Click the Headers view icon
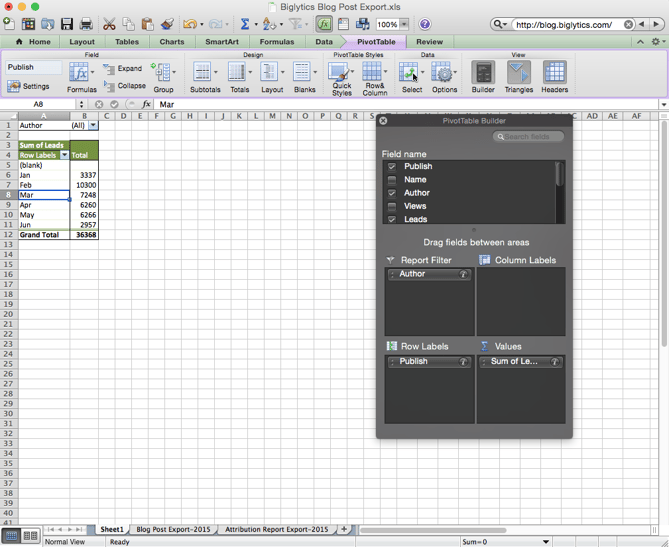Screen dimensions: 669x547 point(554,73)
